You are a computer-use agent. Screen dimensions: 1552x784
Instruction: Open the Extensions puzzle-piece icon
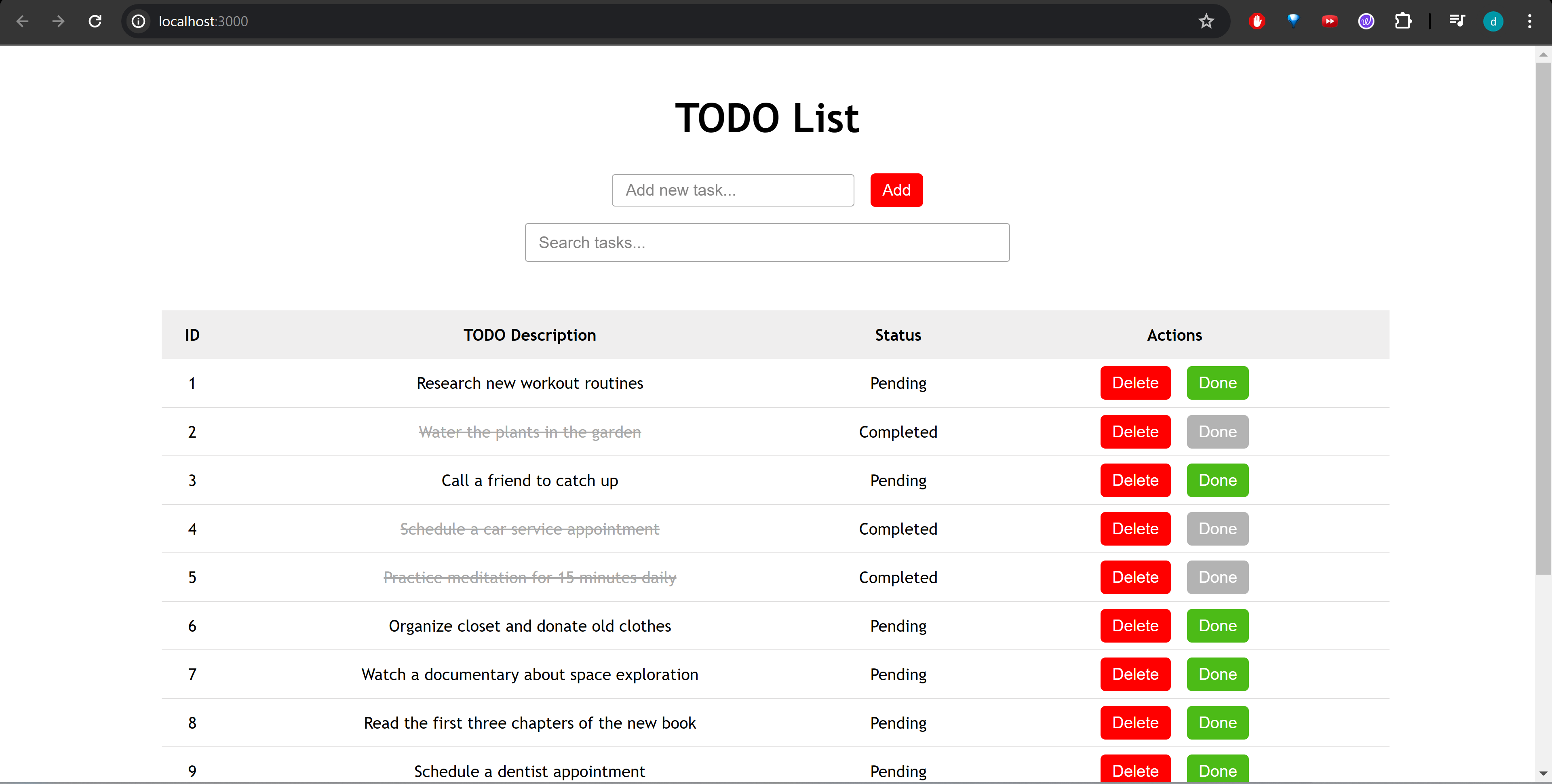tap(1404, 21)
